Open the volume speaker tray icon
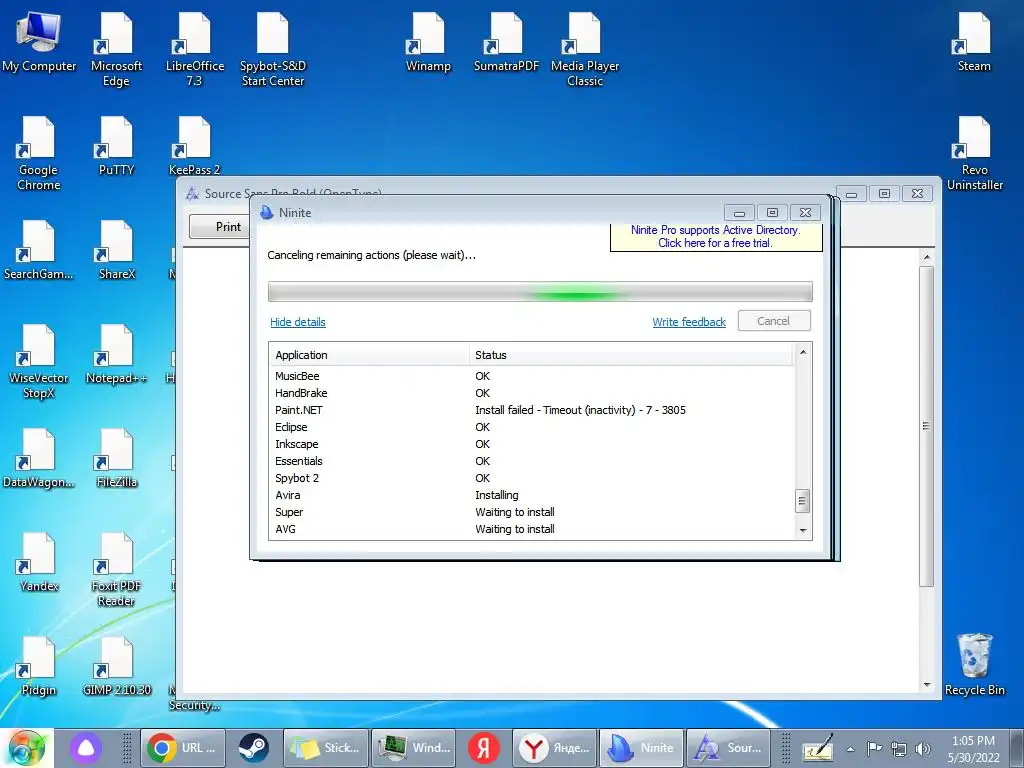The image size is (1024, 768). click(922, 749)
